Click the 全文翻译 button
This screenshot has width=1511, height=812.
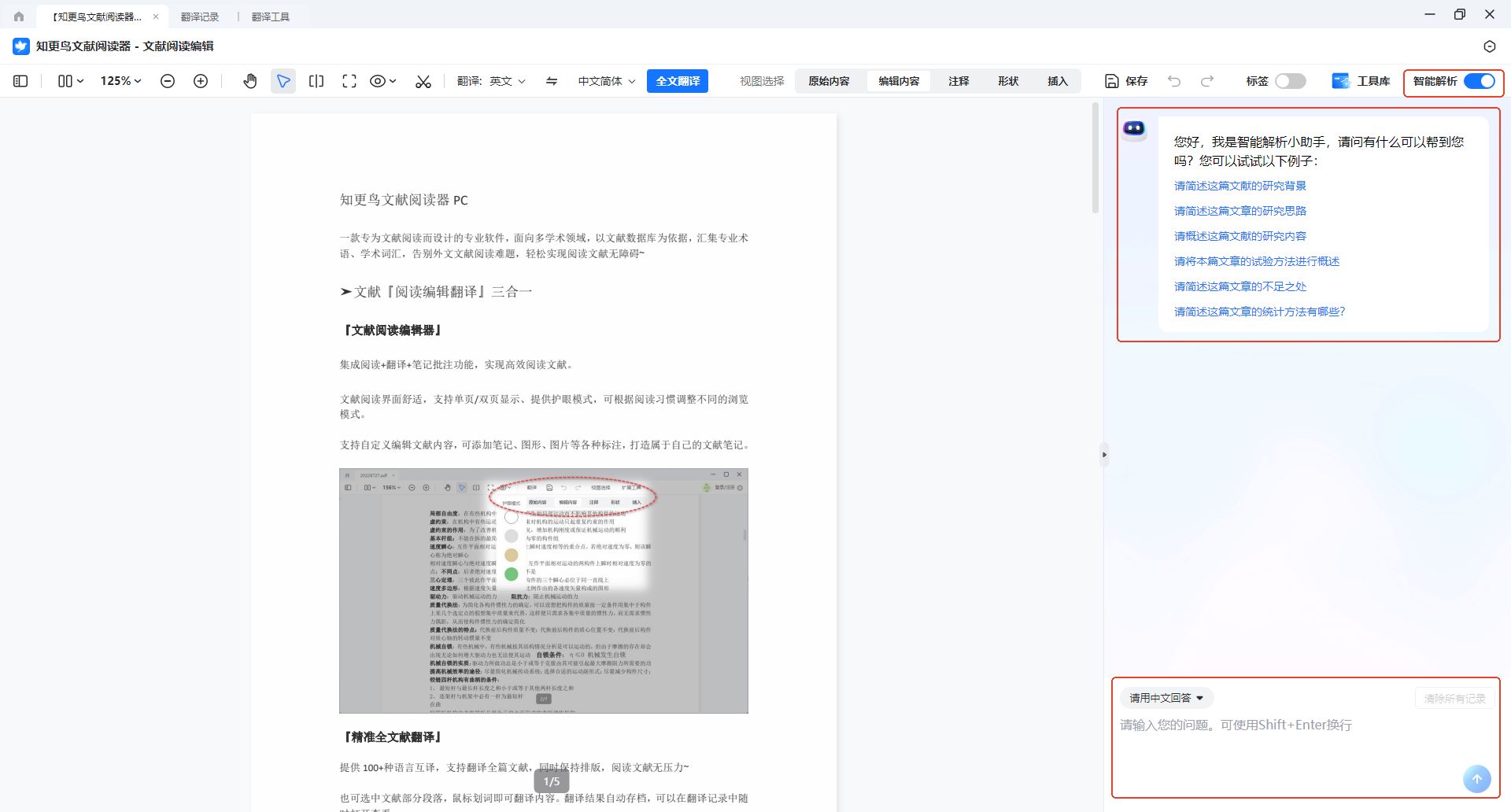(678, 81)
